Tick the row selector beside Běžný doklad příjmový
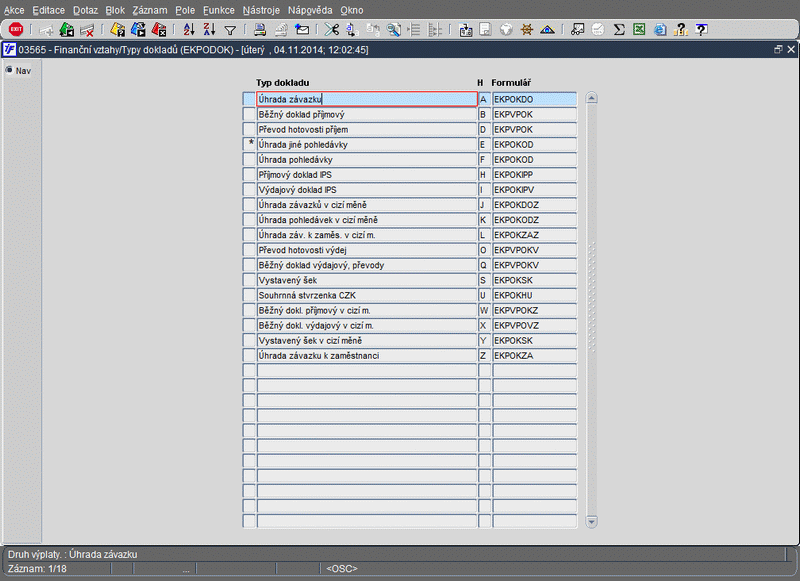The image size is (800, 581). [249, 114]
